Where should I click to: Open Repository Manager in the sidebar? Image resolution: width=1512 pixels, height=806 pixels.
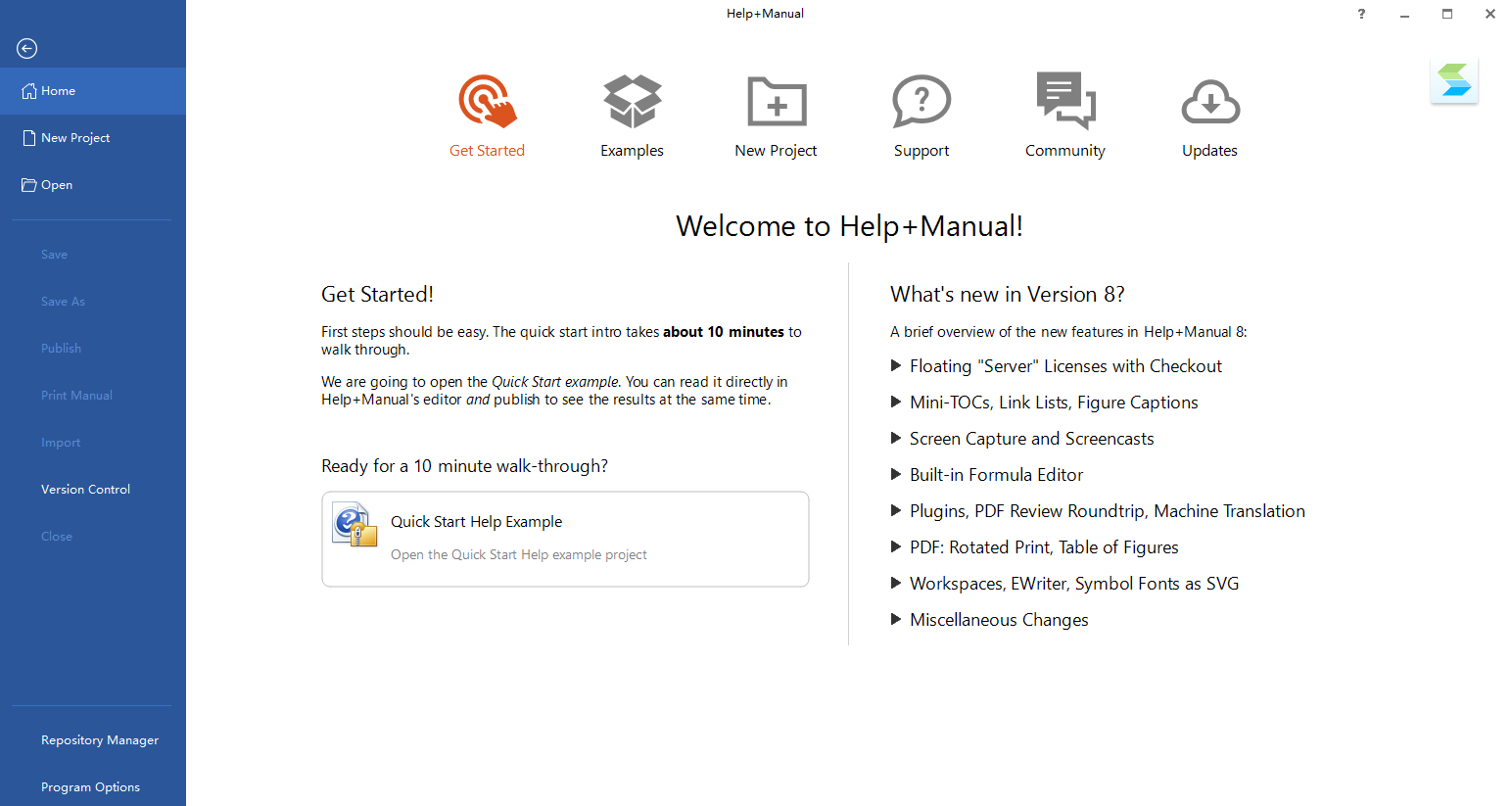(100, 740)
